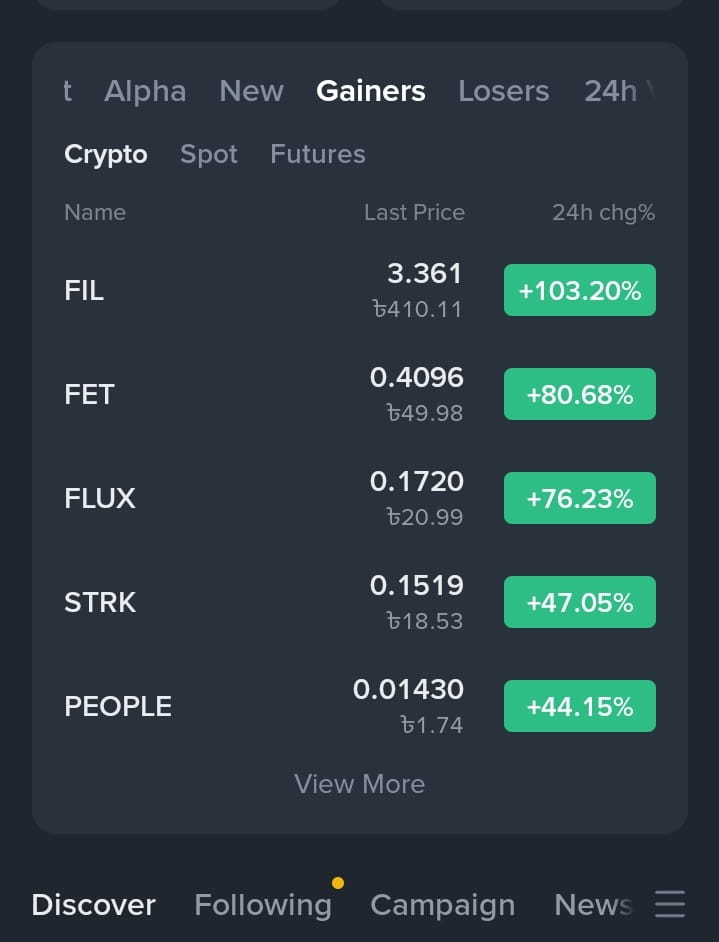Tap FLUX's +76.23% change badge
Image resolution: width=719 pixels, height=942 pixels.
(580, 498)
